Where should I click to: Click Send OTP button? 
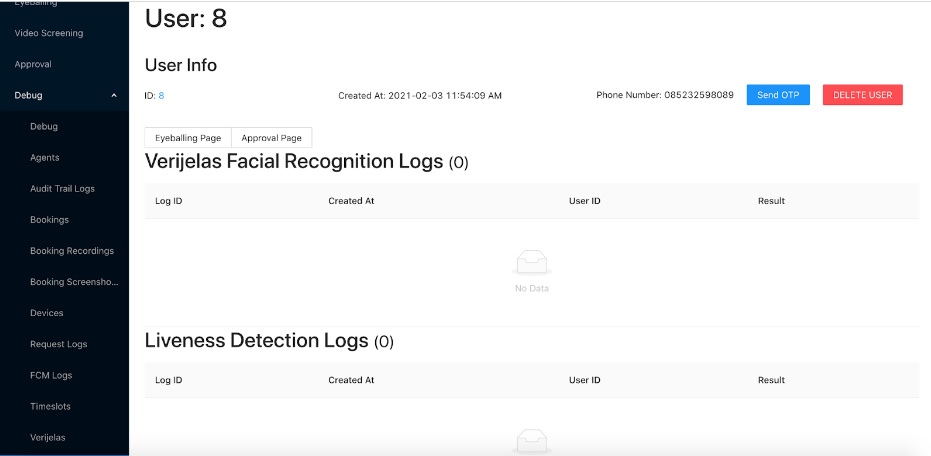[x=778, y=95]
